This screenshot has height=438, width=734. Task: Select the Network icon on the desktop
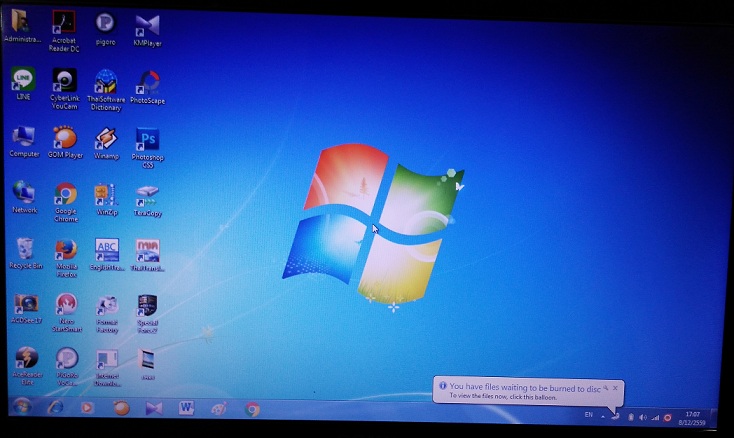coord(24,197)
